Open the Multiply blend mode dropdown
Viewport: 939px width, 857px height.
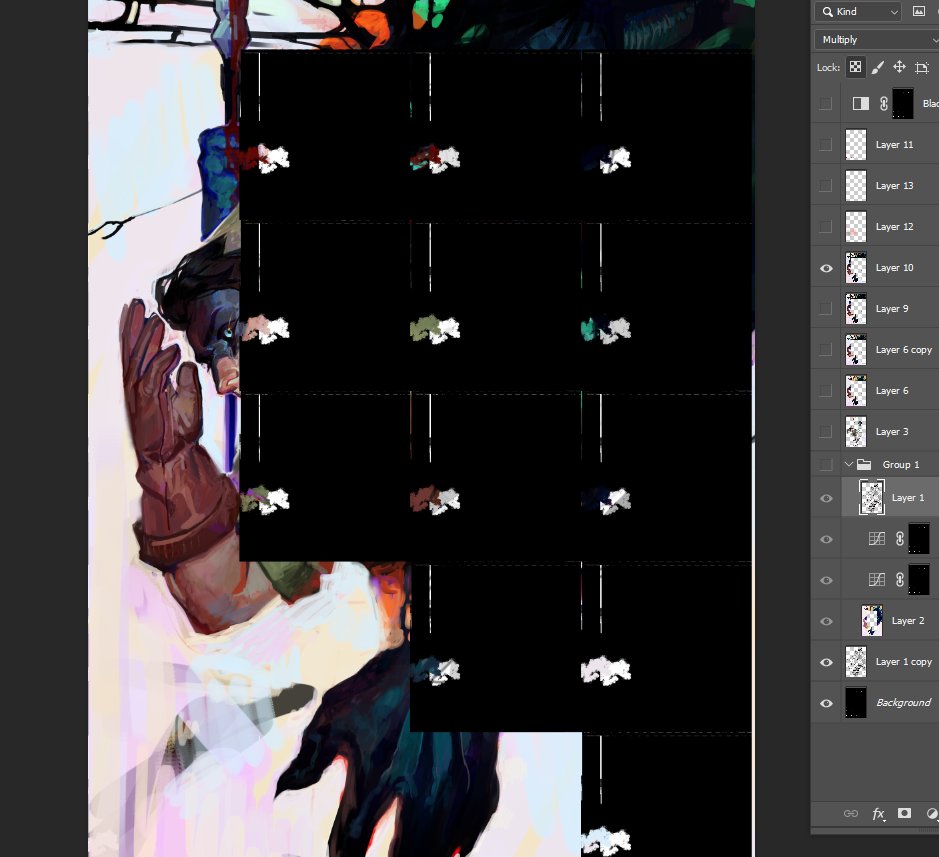(877, 40)
